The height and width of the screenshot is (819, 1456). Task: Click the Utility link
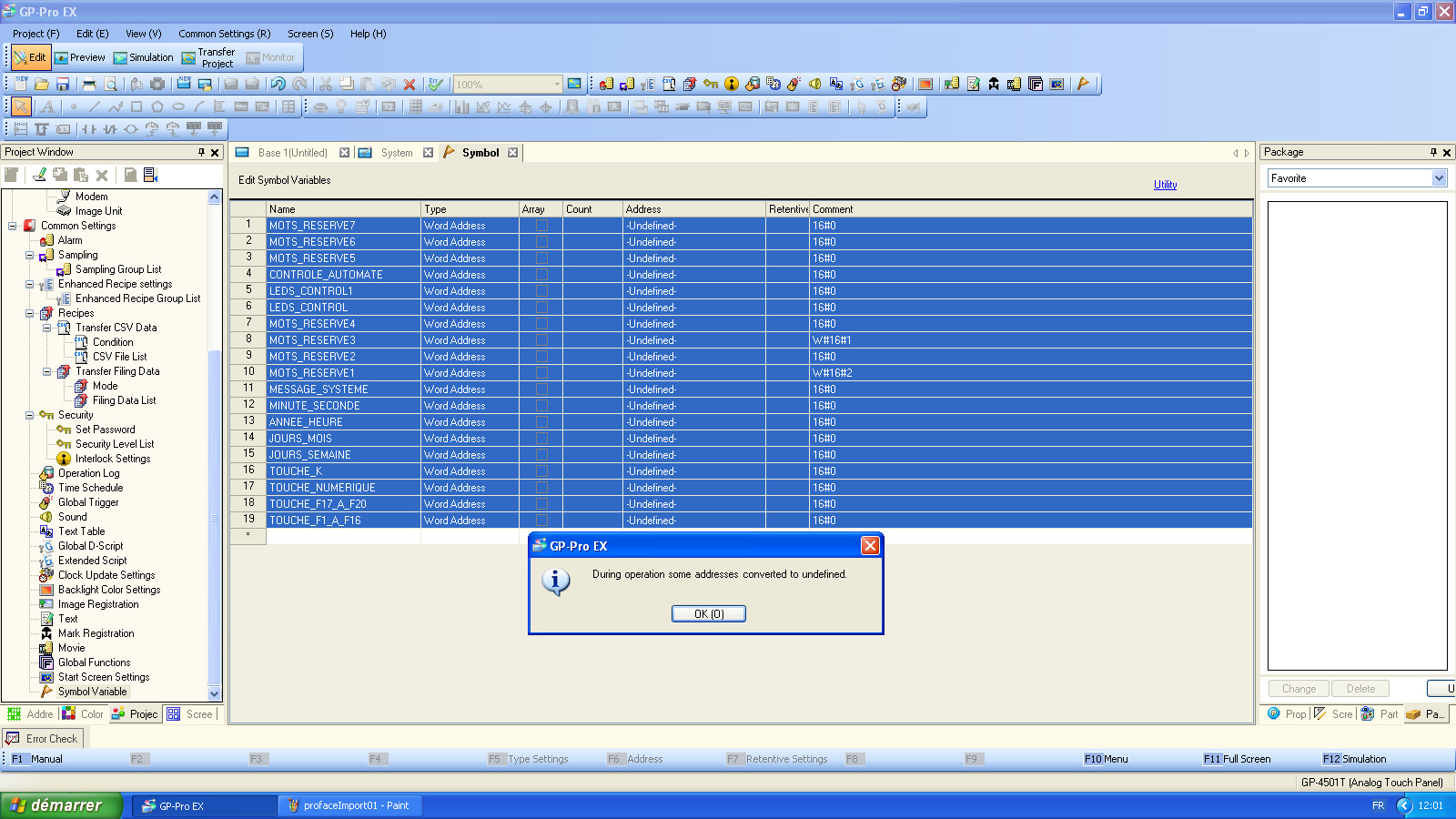(x=1165, y=185)
